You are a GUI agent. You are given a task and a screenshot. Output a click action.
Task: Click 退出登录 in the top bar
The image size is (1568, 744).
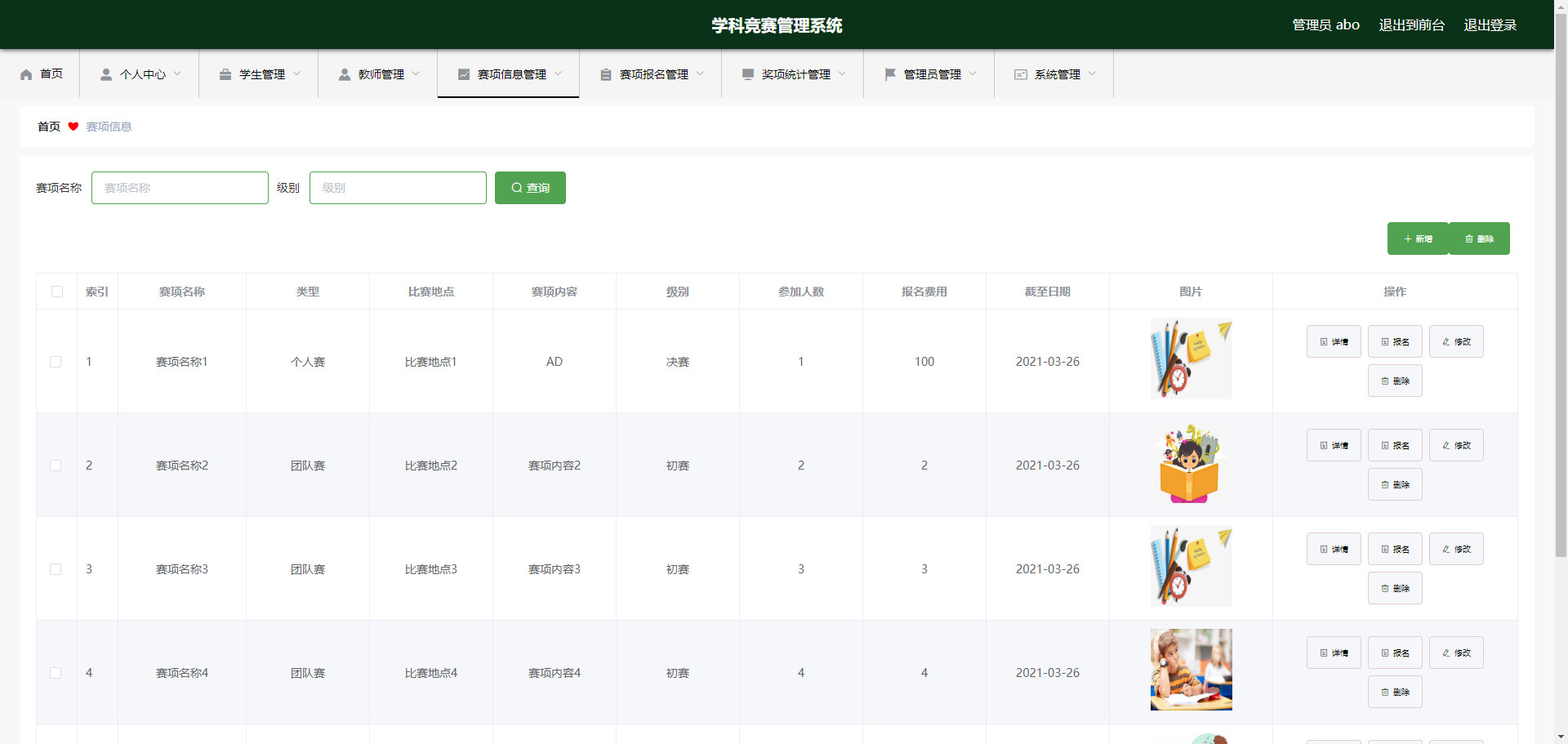pos(1490,25)
